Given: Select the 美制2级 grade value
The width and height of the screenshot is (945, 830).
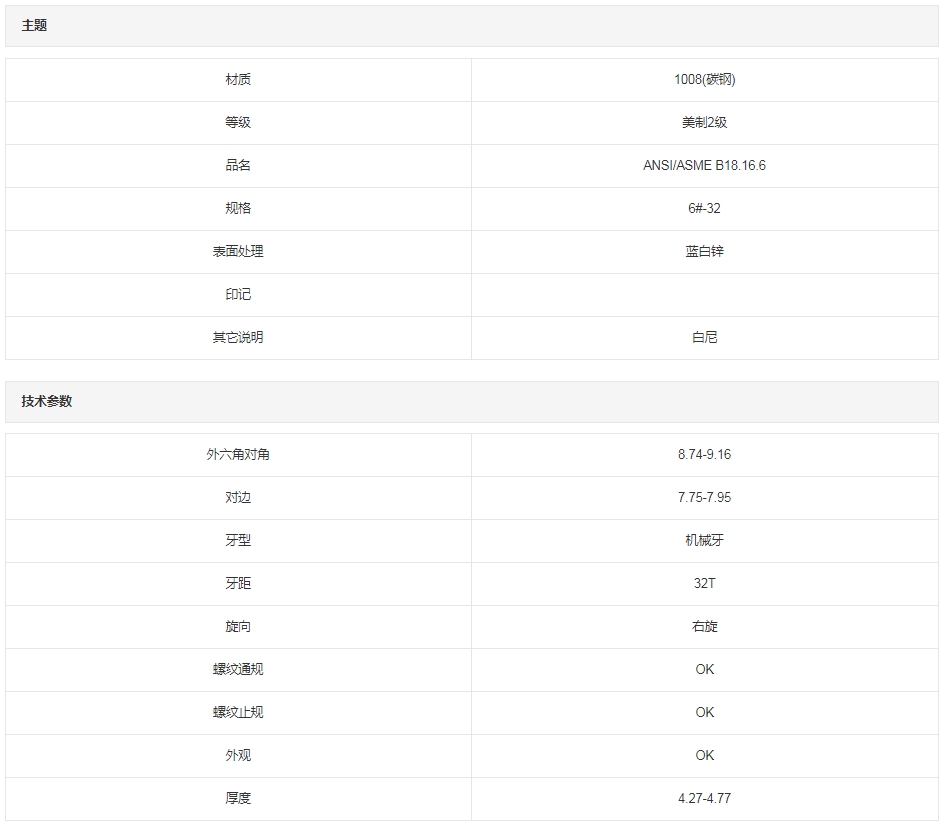Looking at the screenshot, I should pos(704,123).
